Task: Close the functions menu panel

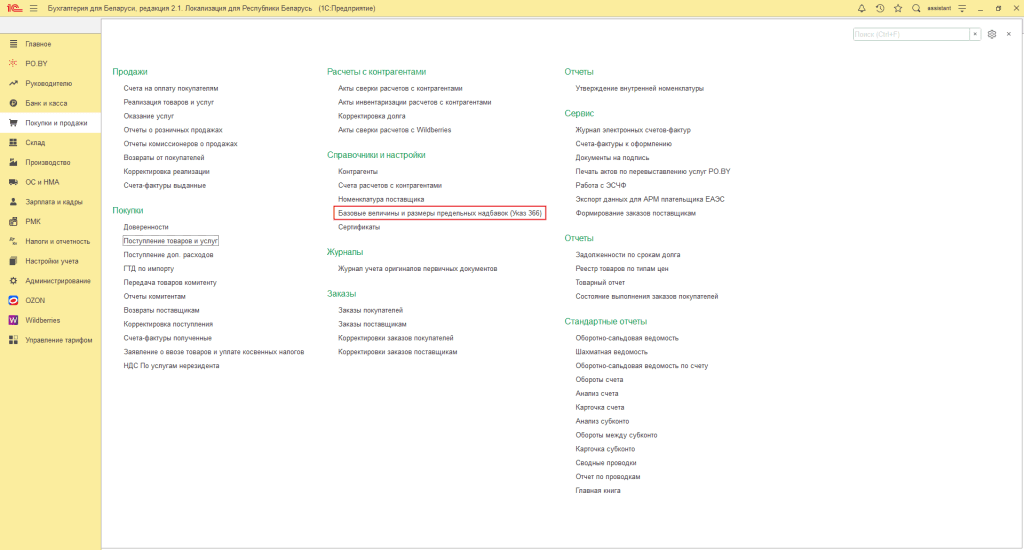Action: pyautogui.click(x=1009, y=34)
